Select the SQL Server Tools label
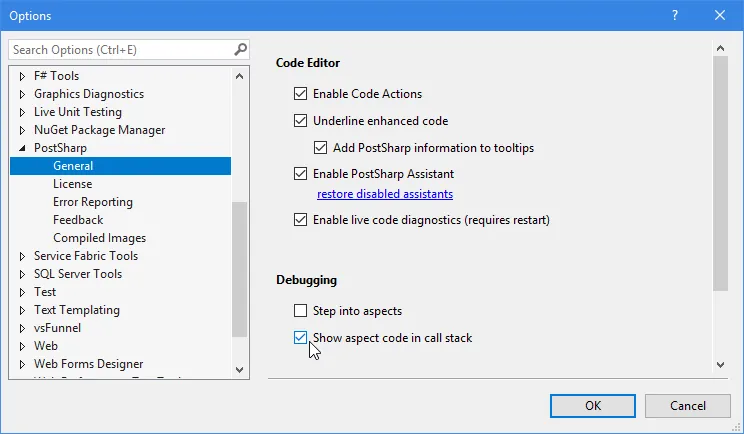 [x=78, y=274]
